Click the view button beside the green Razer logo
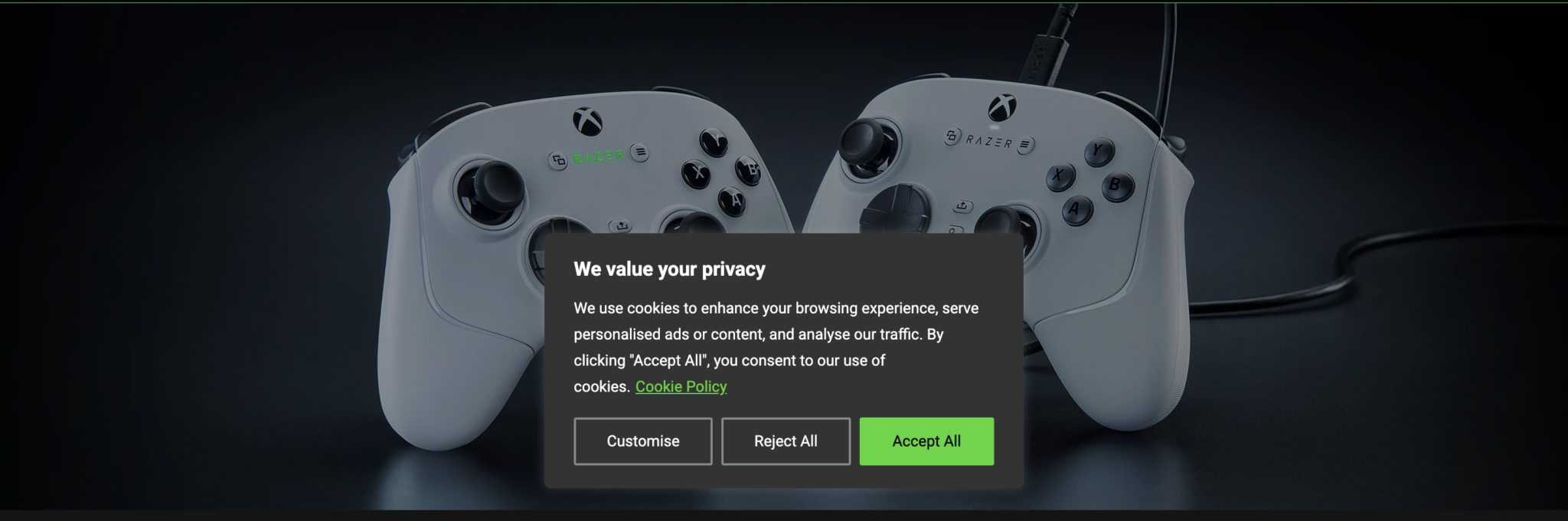The height and width of the screenshot is (521, 1568). 558,160
